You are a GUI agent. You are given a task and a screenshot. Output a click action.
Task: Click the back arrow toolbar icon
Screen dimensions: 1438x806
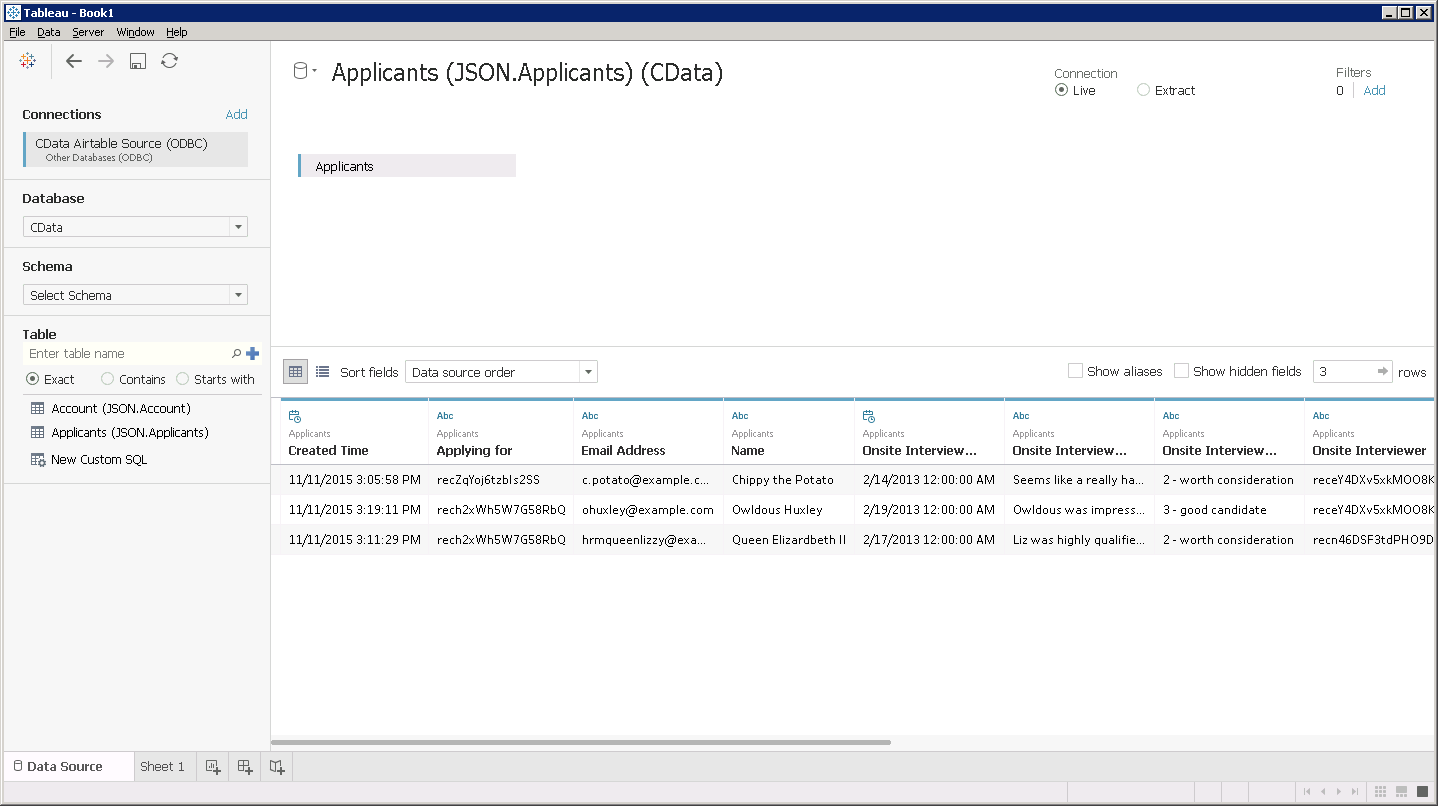(x=74, y=61)
